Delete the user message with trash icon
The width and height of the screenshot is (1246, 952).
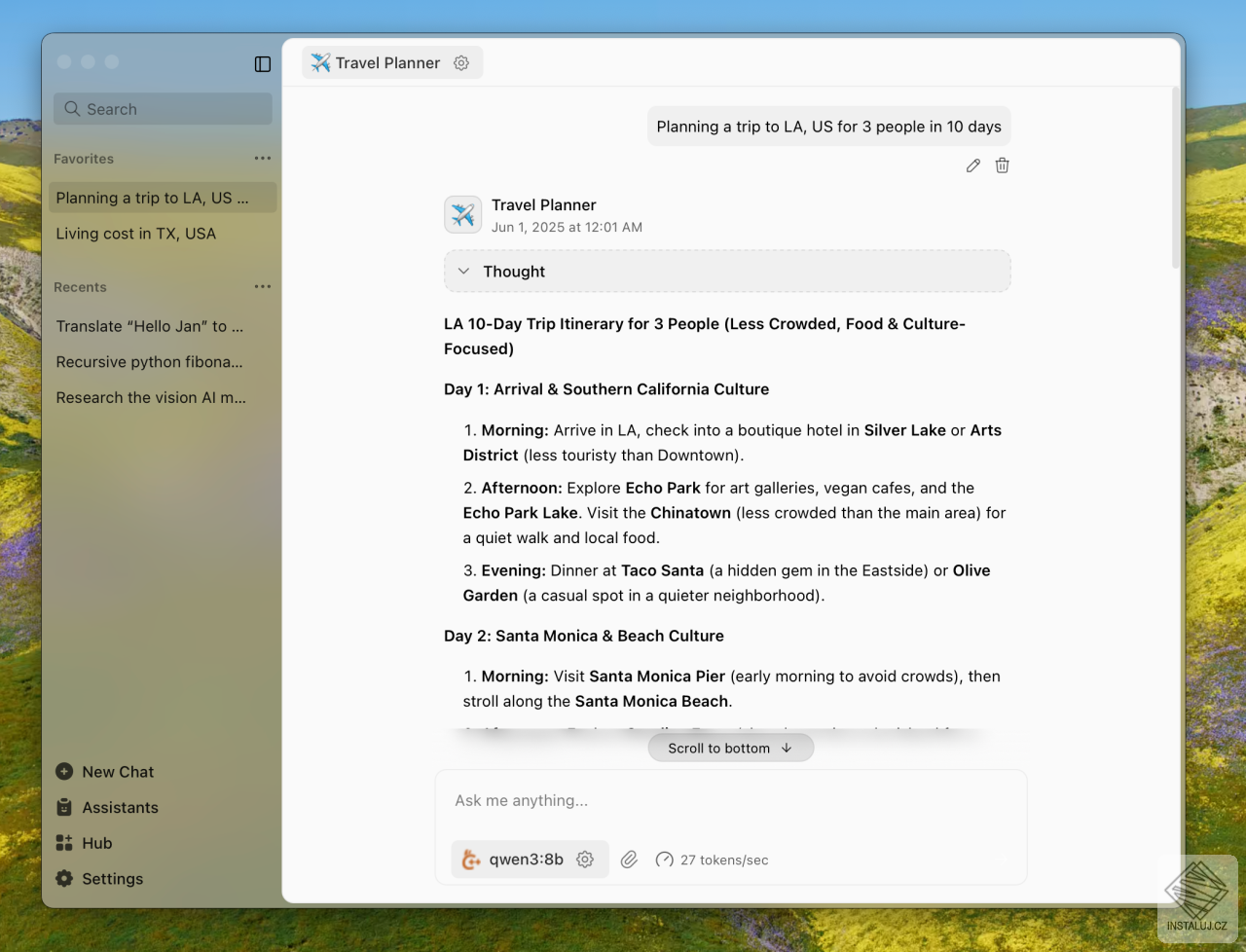tap(1003, 165)
